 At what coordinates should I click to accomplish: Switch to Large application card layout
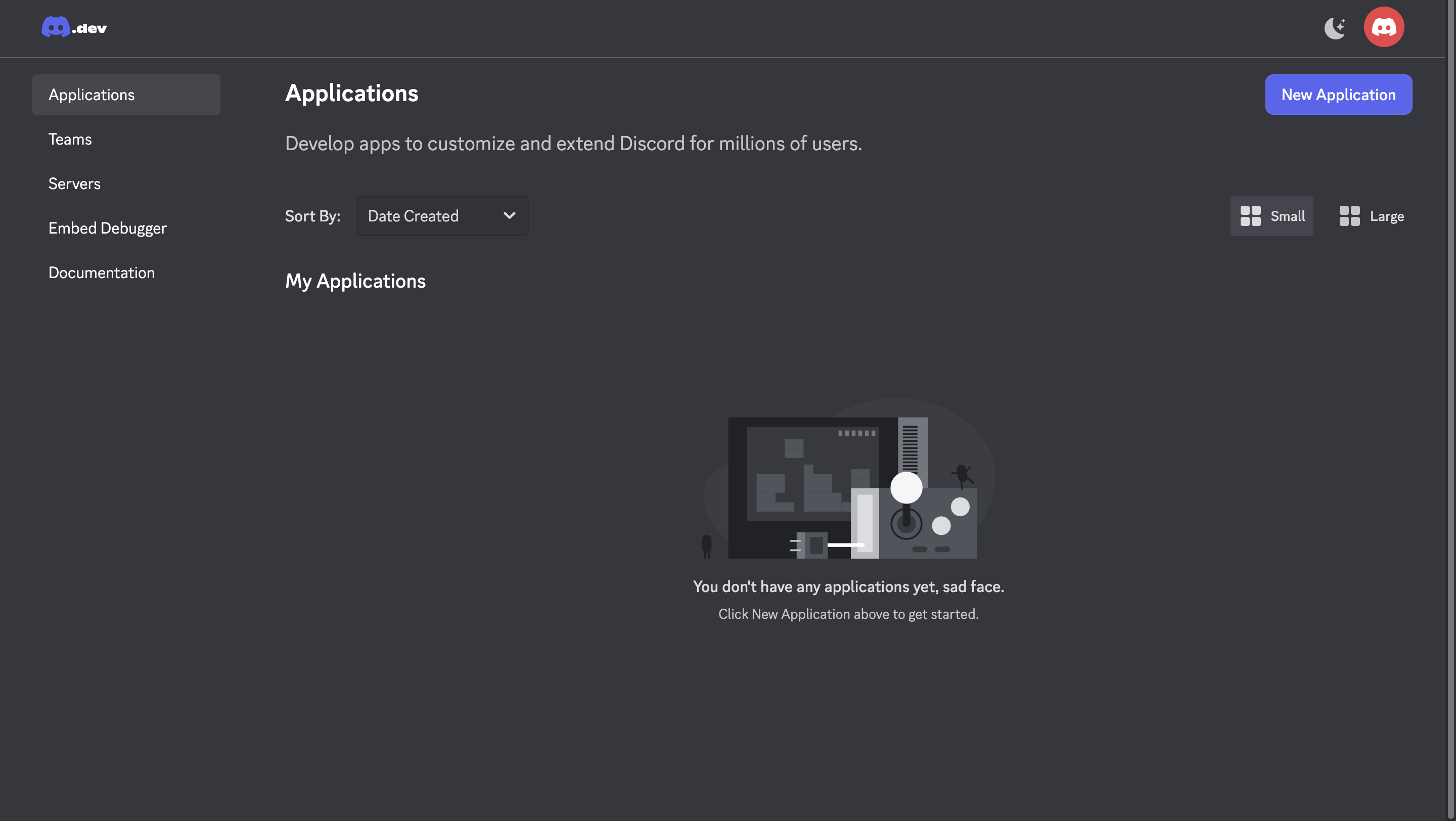point(1371,216)
